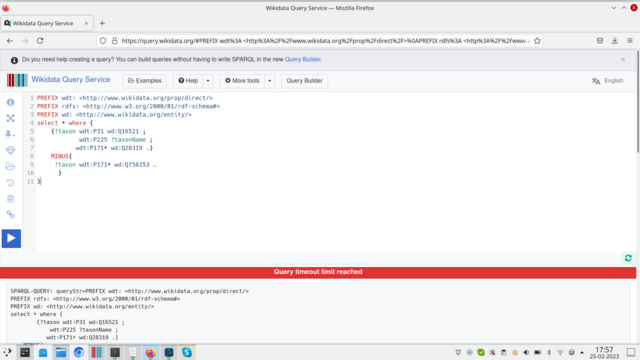The width and height of the screenshot is (640, 360).
Task: Clear the query using the trash icon
Action: [11, 199]
